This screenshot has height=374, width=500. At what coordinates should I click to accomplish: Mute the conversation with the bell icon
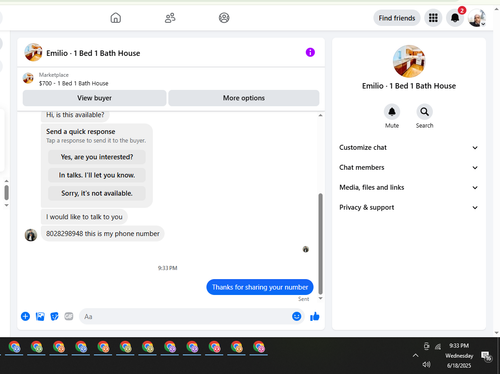(x=392, y=112)
